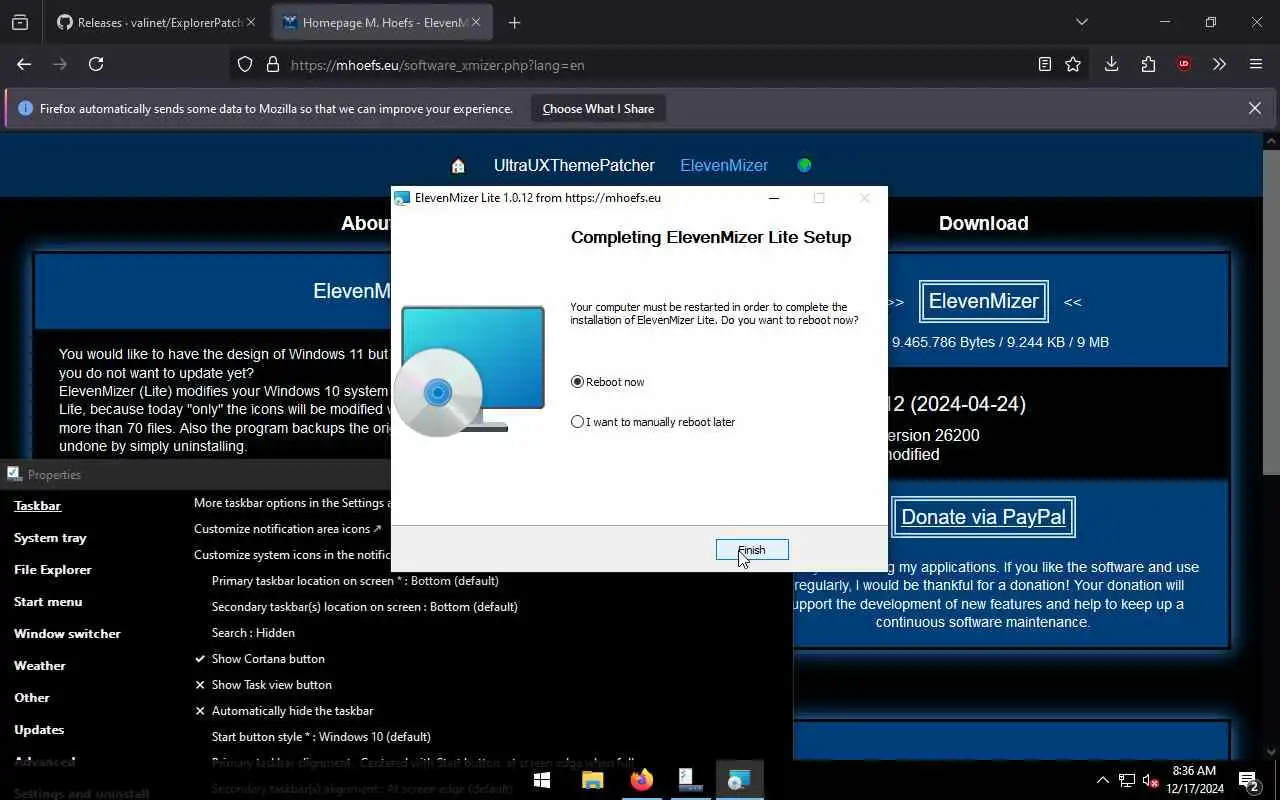The height and width of the screenshot is (800, 1280).
Task: Open Firefox downloads panel
Action: pos(1111,64)
